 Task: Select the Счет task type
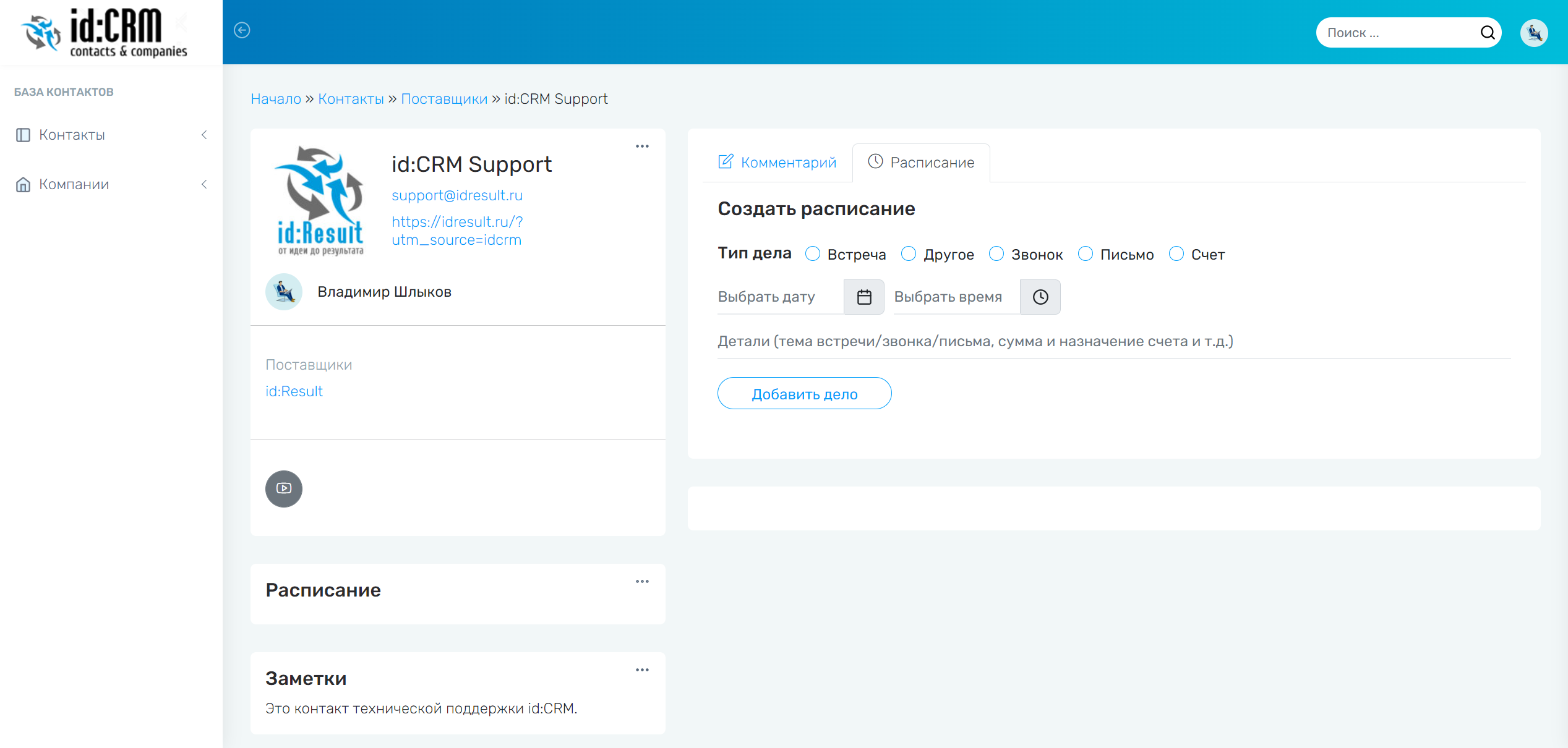(x=1176, y=254)
